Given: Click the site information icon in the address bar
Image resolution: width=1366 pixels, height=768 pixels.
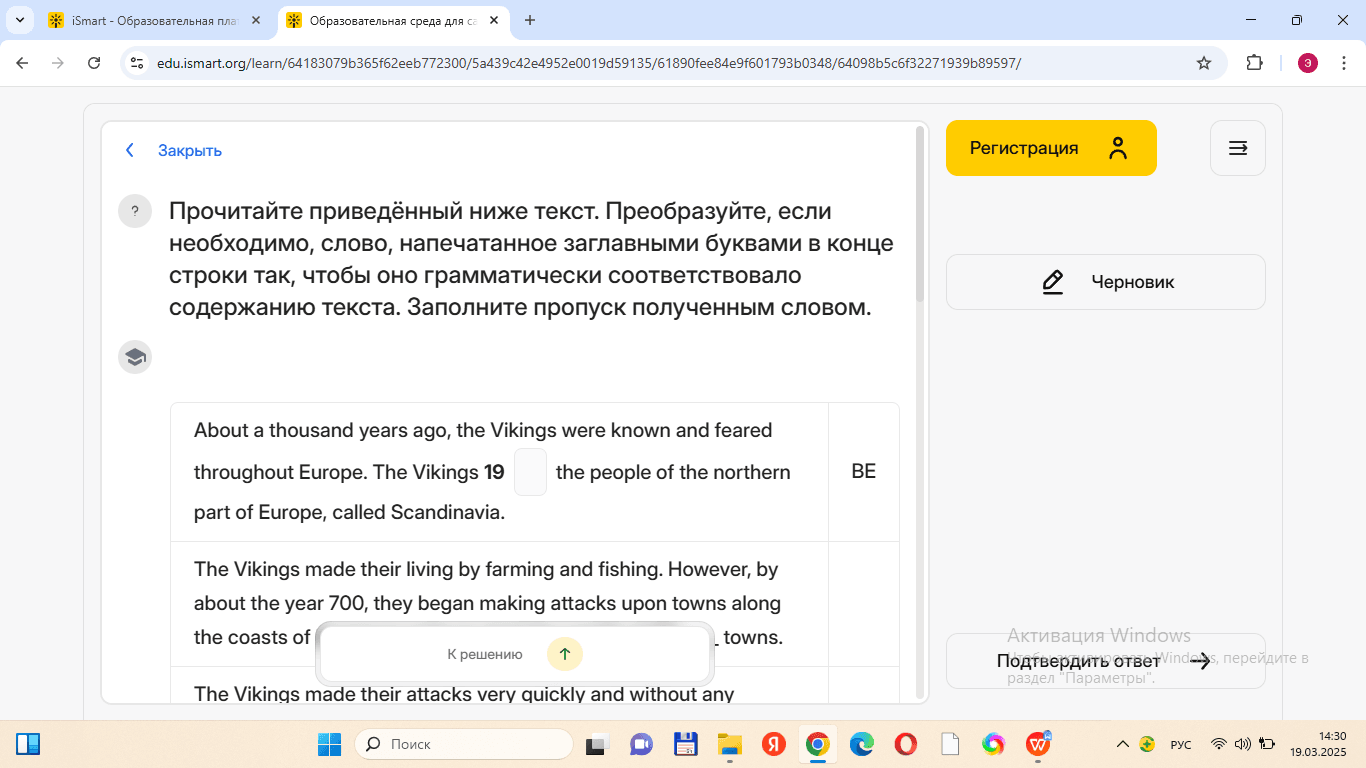Looking at the screenshot, I should [x=138, y=63].
